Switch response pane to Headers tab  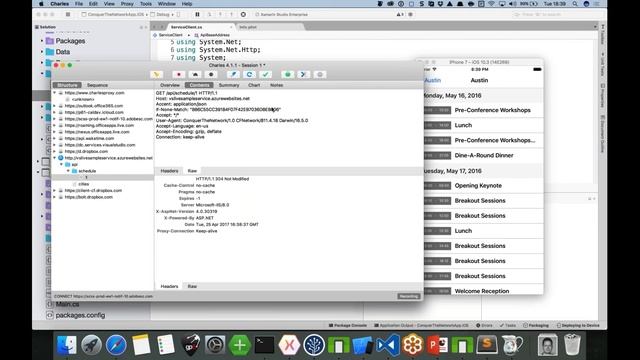[169, 171]
